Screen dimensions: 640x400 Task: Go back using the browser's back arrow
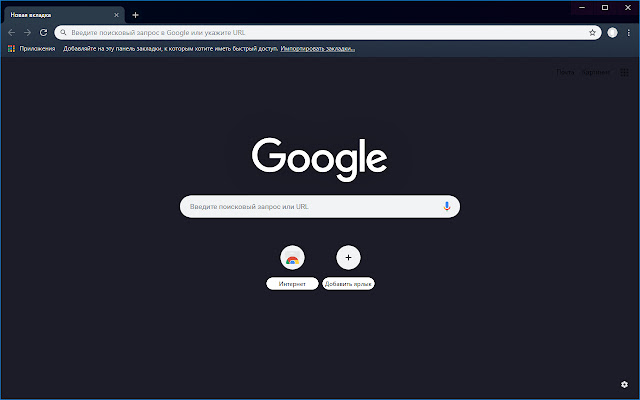(x=11, y=33)
